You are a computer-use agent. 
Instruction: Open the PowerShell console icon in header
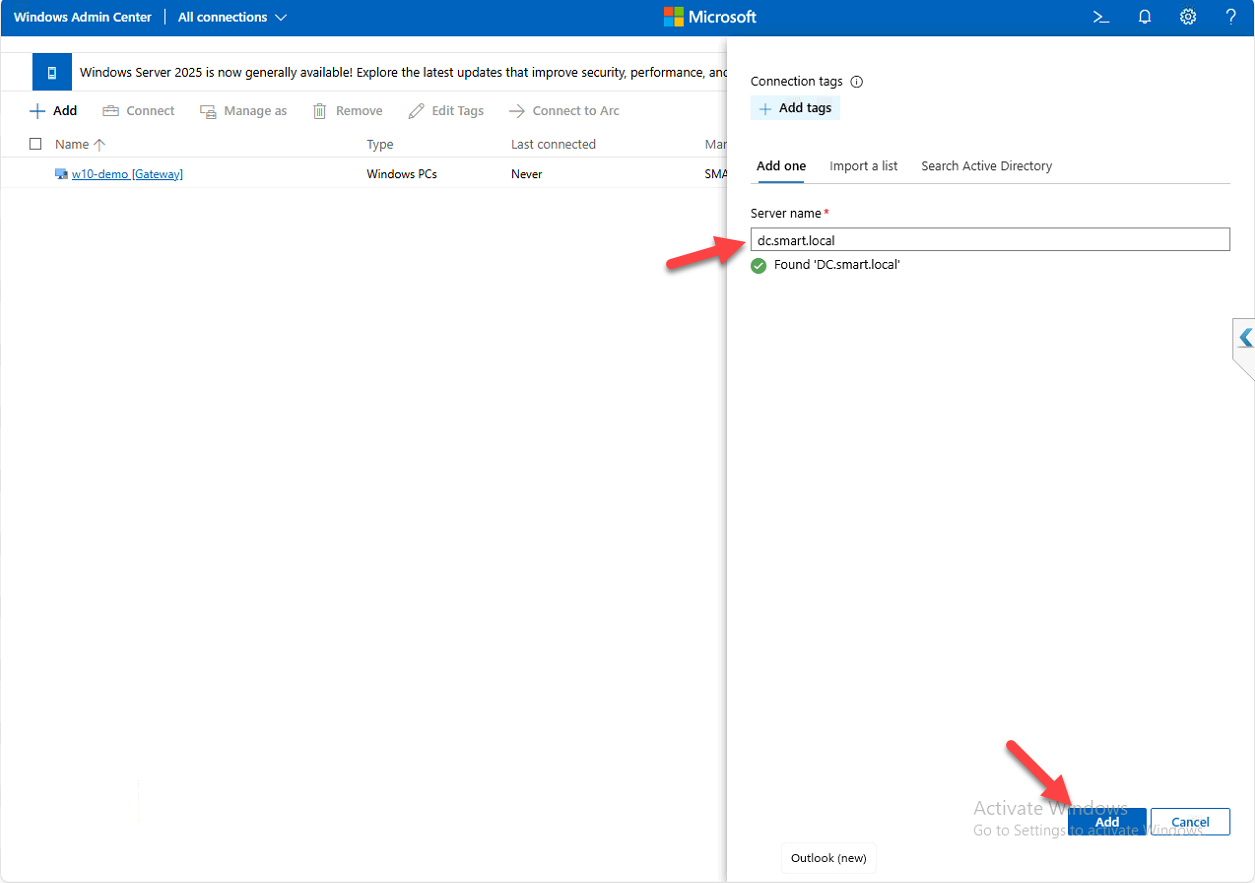[1101, 17]
